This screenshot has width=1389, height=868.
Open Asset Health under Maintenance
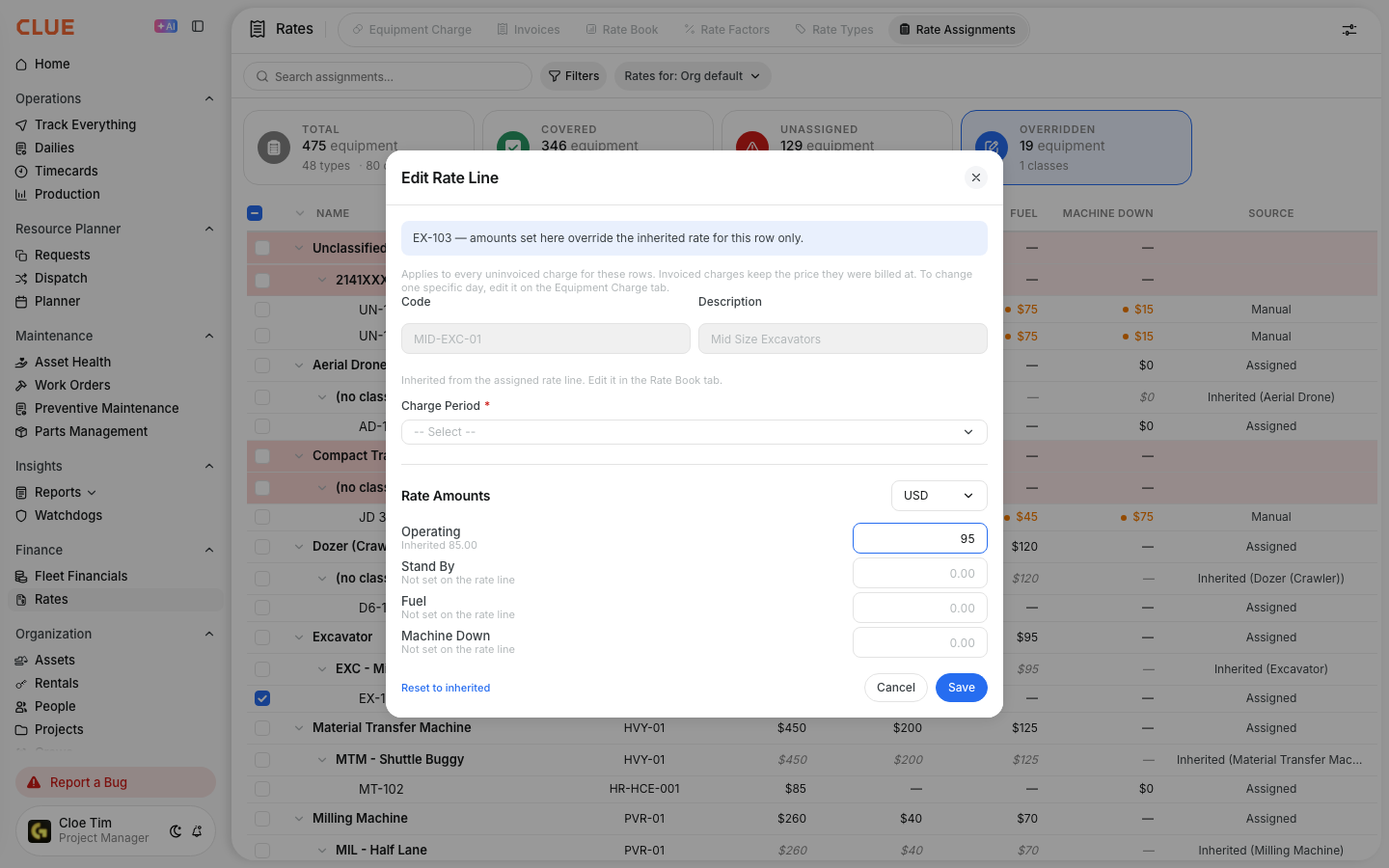(72, 362)
